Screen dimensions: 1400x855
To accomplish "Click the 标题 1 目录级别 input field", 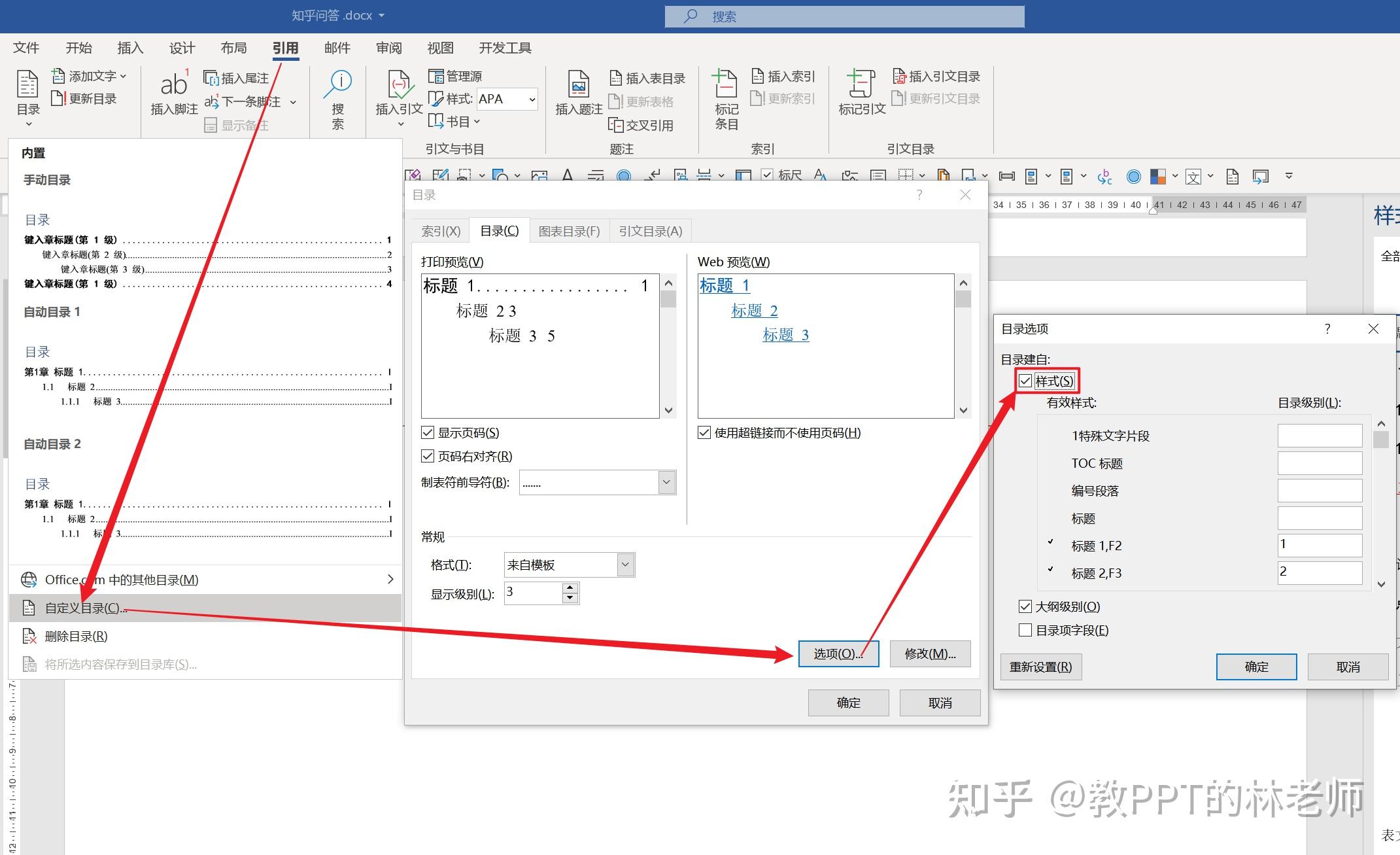I will [x=1319, y=545].
